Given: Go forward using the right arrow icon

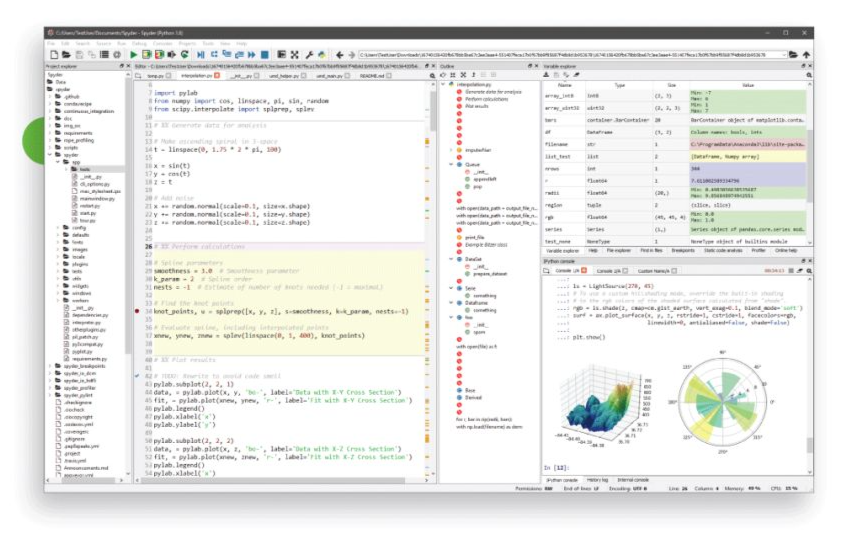Looking at the screenshot, I should [x=351, y=55].
